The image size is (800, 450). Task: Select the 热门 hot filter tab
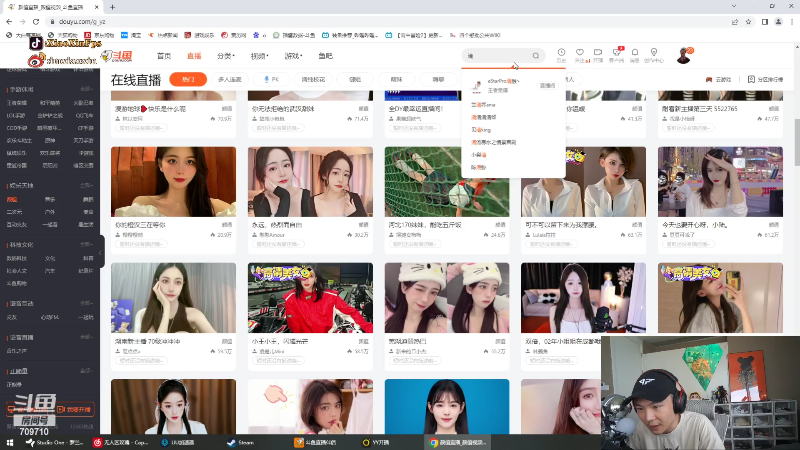188,80
